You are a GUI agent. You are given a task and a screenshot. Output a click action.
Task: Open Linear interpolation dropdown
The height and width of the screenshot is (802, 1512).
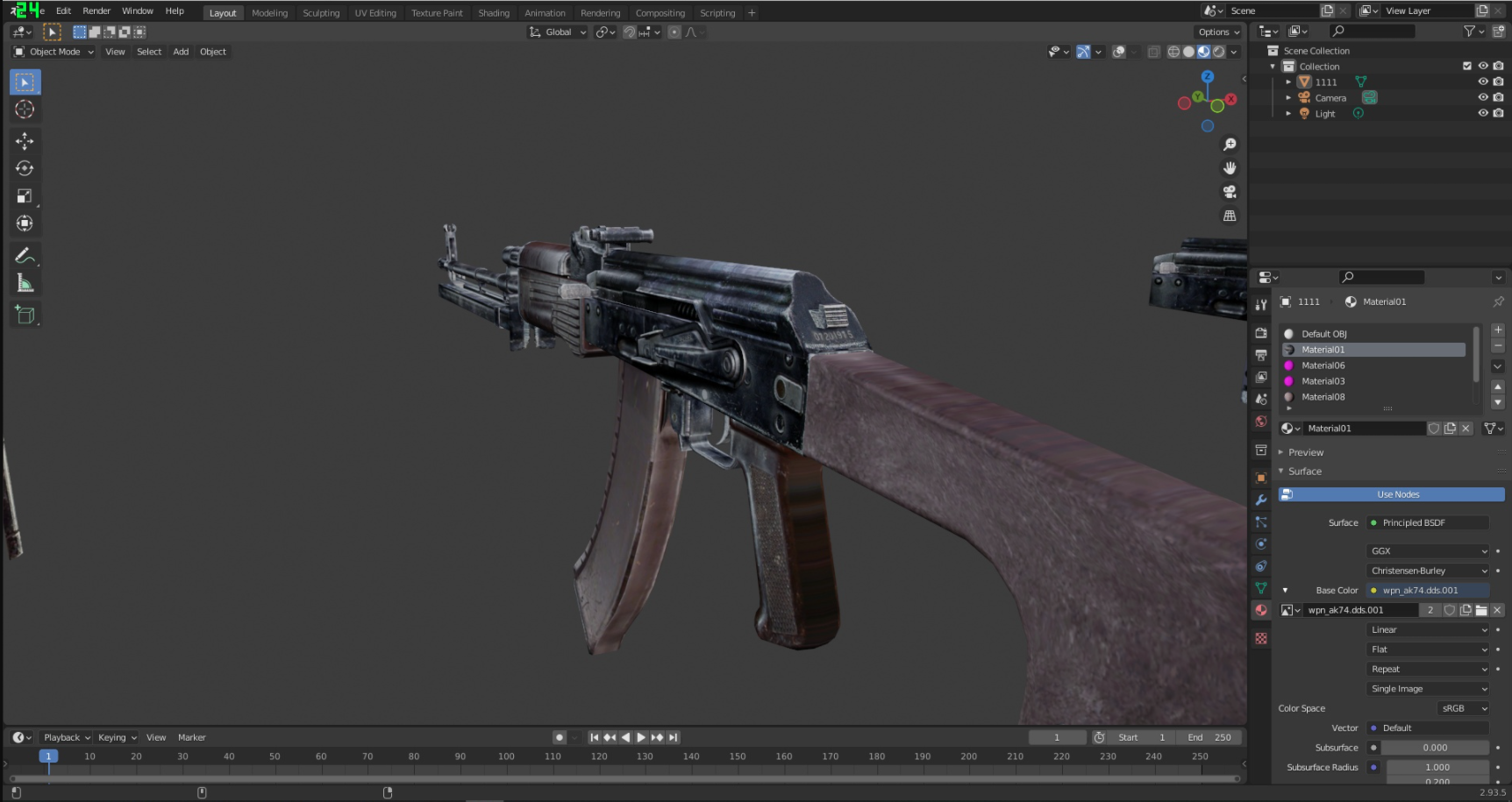1427,630
